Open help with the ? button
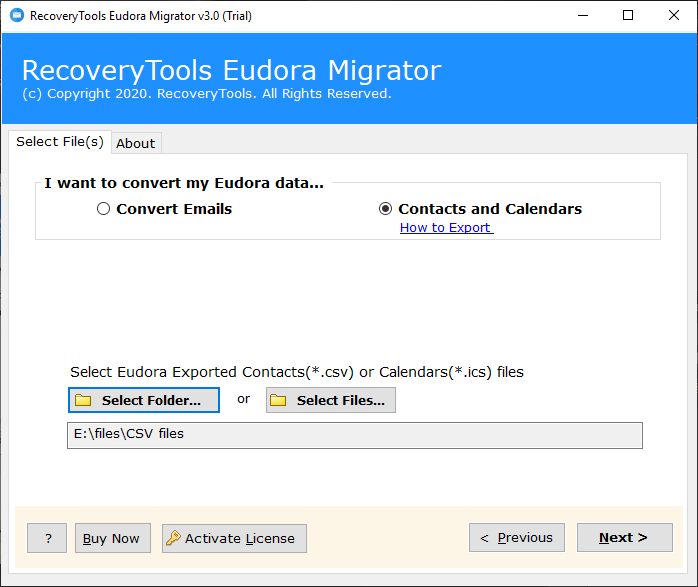This screenshot has height=587, width=698. (47, 538)
